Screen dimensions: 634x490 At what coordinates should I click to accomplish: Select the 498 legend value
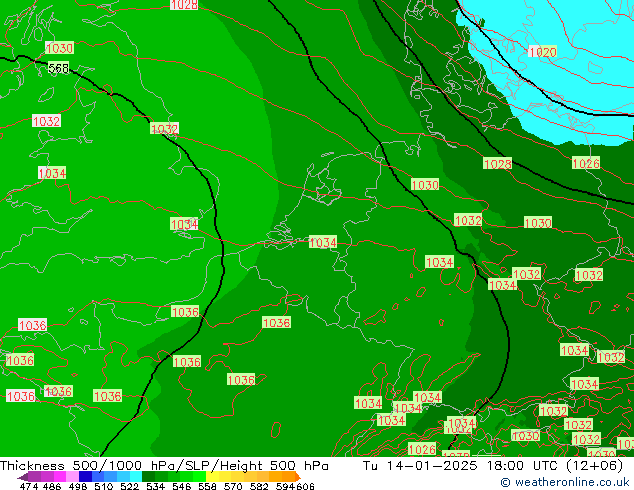coord(78,486)
